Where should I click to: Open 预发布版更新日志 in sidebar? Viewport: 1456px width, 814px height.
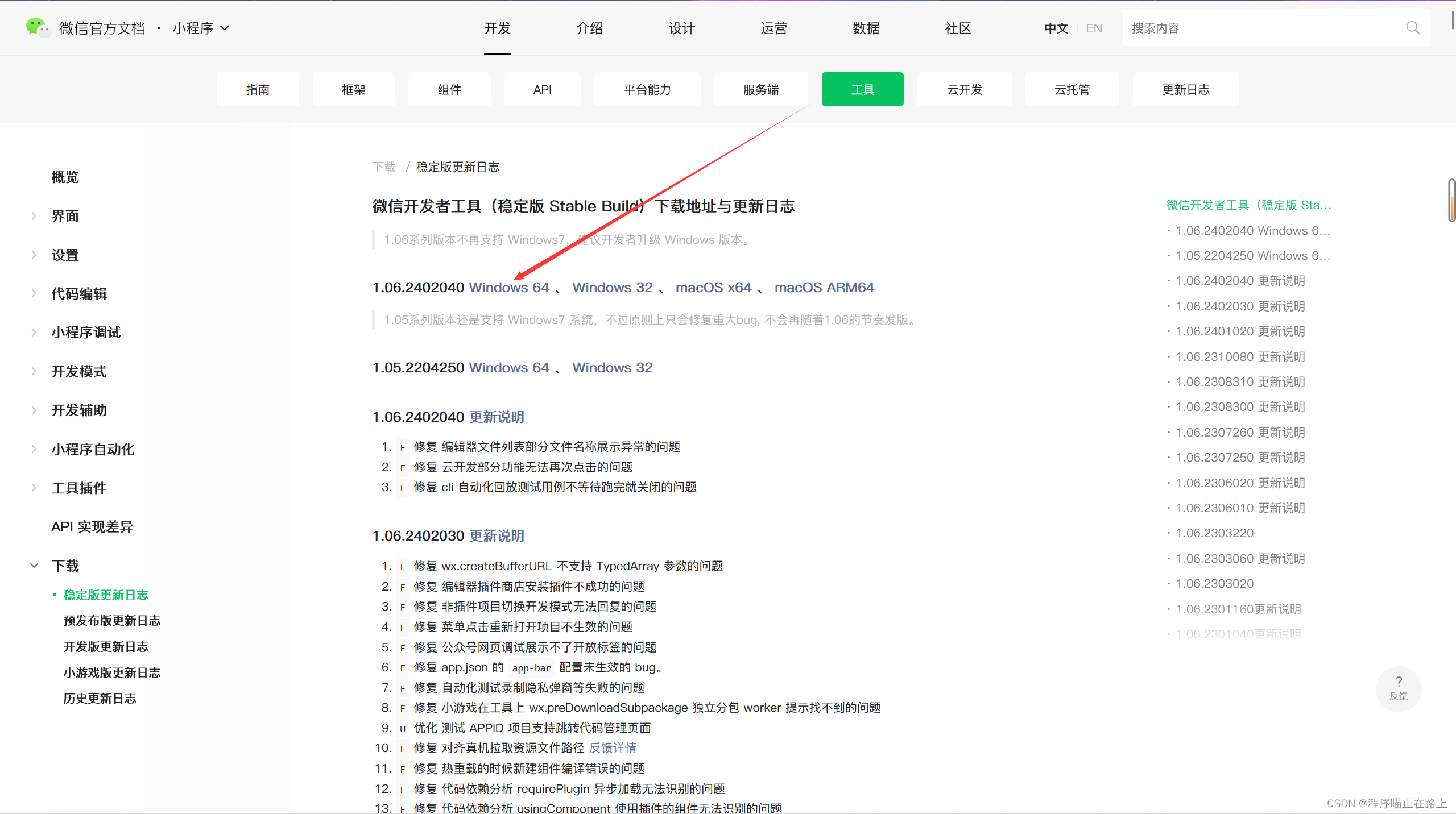(x=111, y=621)
